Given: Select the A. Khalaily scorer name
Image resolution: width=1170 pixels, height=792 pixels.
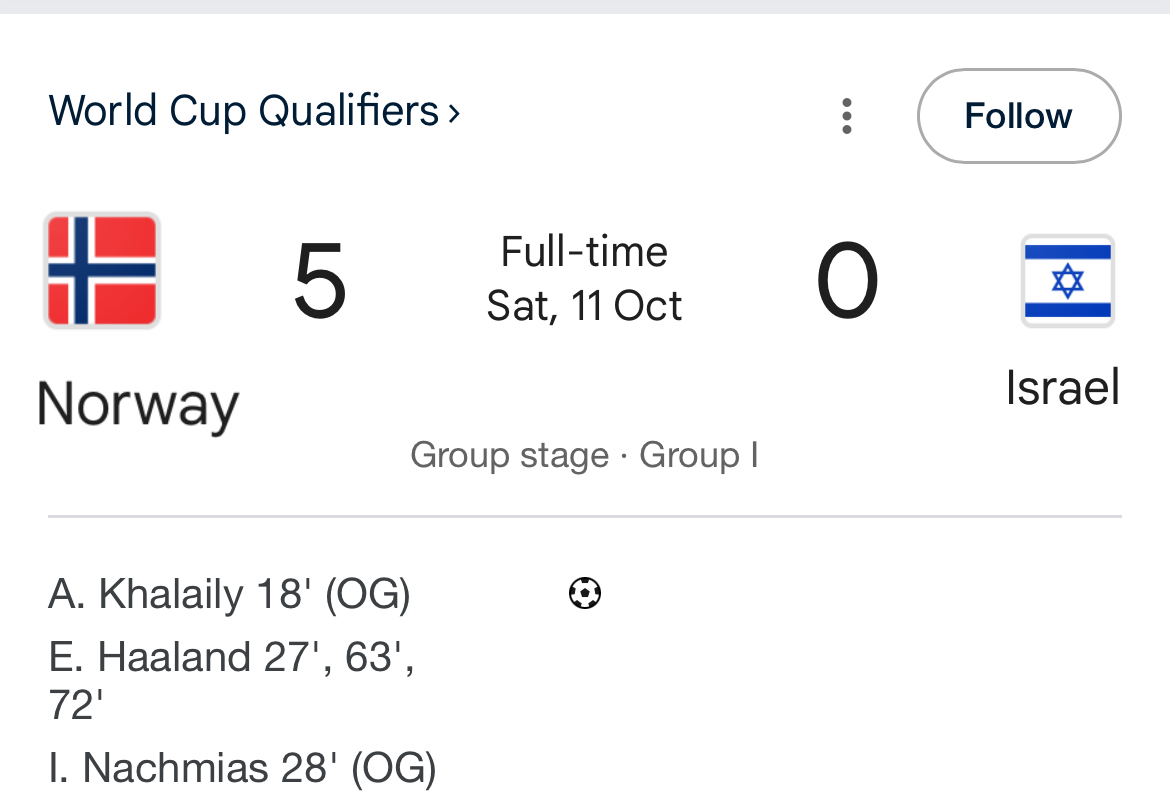Looking at the screenshot, I should pyautogui.click(x=145, y=594).
